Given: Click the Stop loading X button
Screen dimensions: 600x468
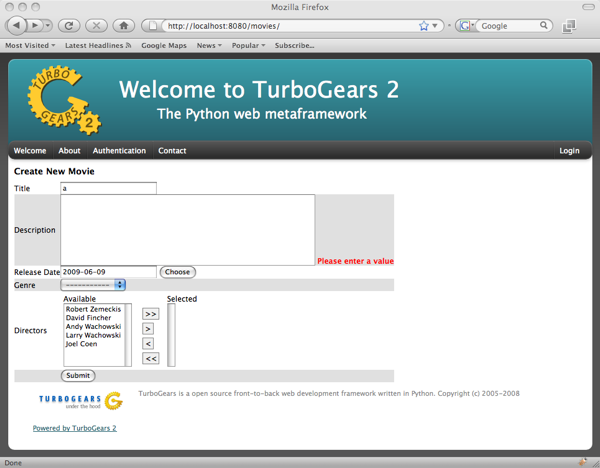Looking at the screenshot, I should click(96, 26).
